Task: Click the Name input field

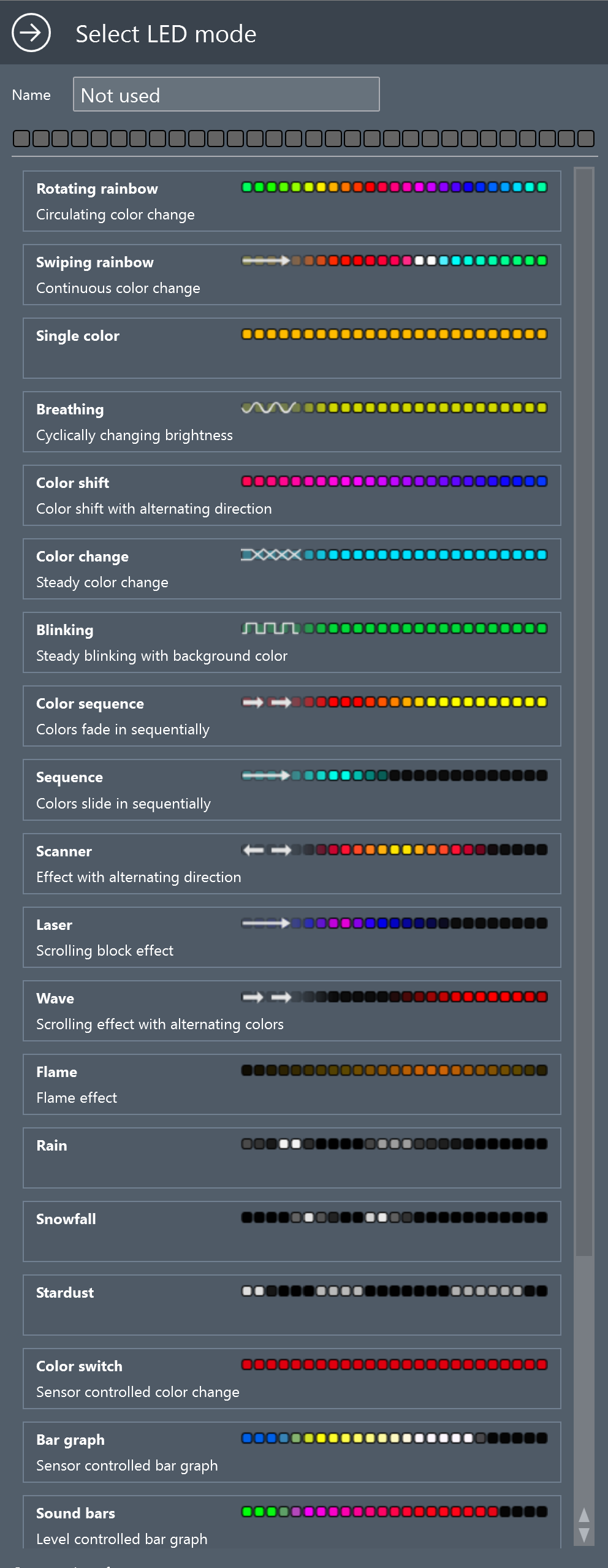Action: click(226, 94)
